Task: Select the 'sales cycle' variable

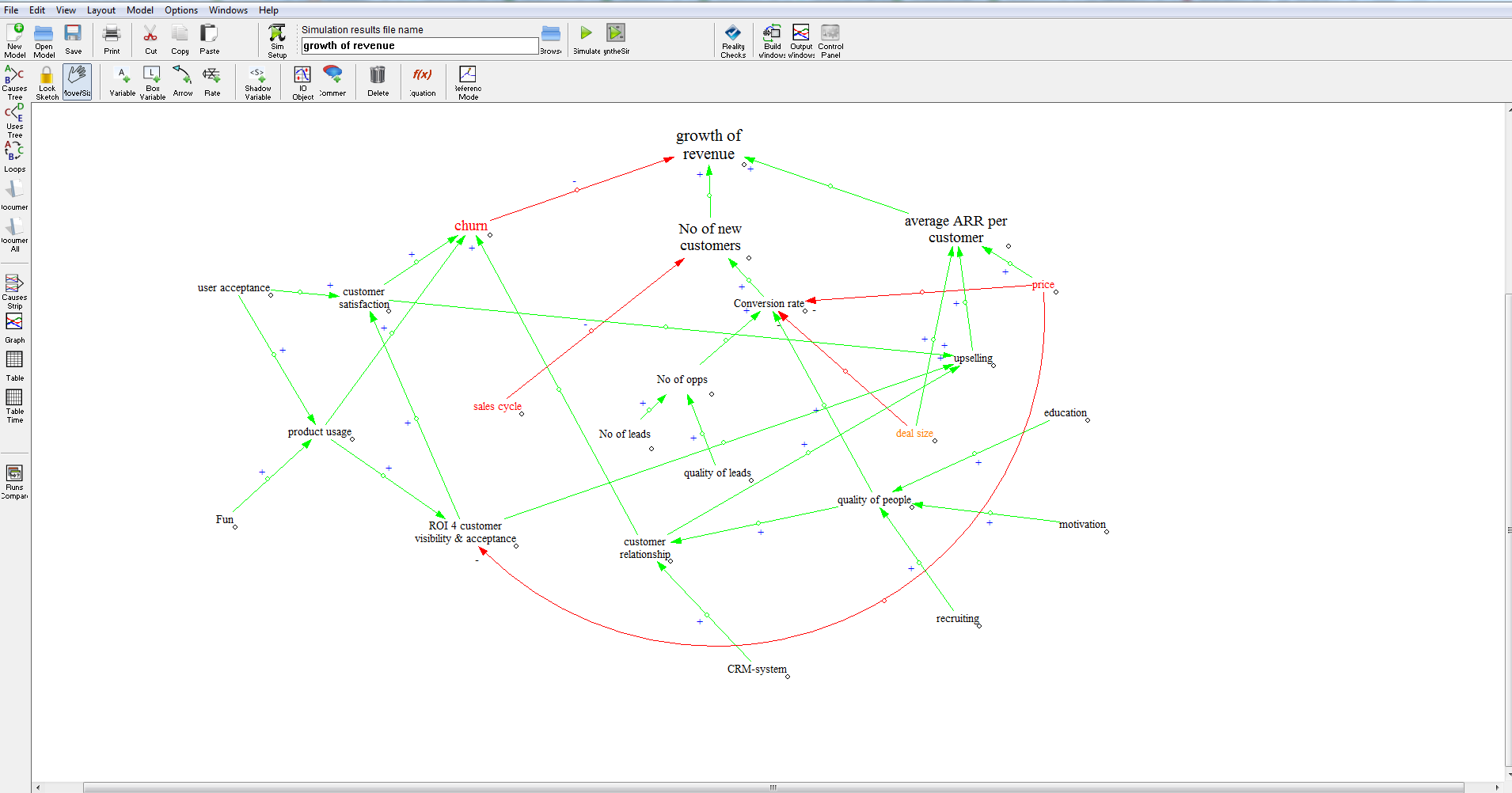Action: tap(497, 406)
